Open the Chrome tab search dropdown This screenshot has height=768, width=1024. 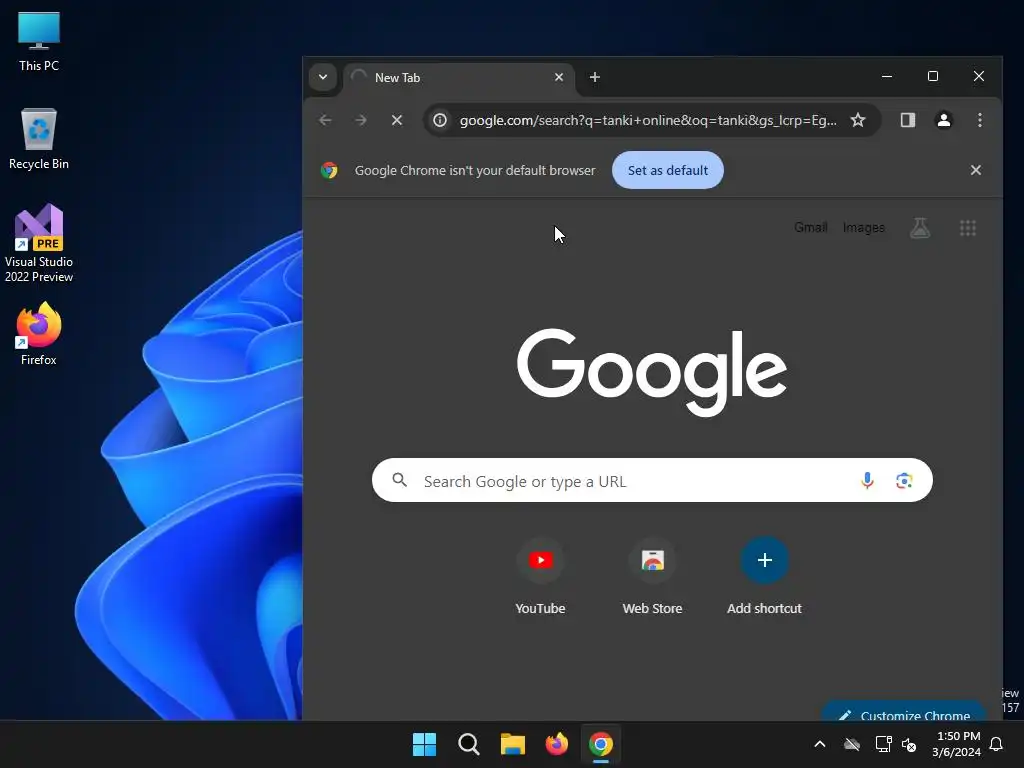coord(323,77)
